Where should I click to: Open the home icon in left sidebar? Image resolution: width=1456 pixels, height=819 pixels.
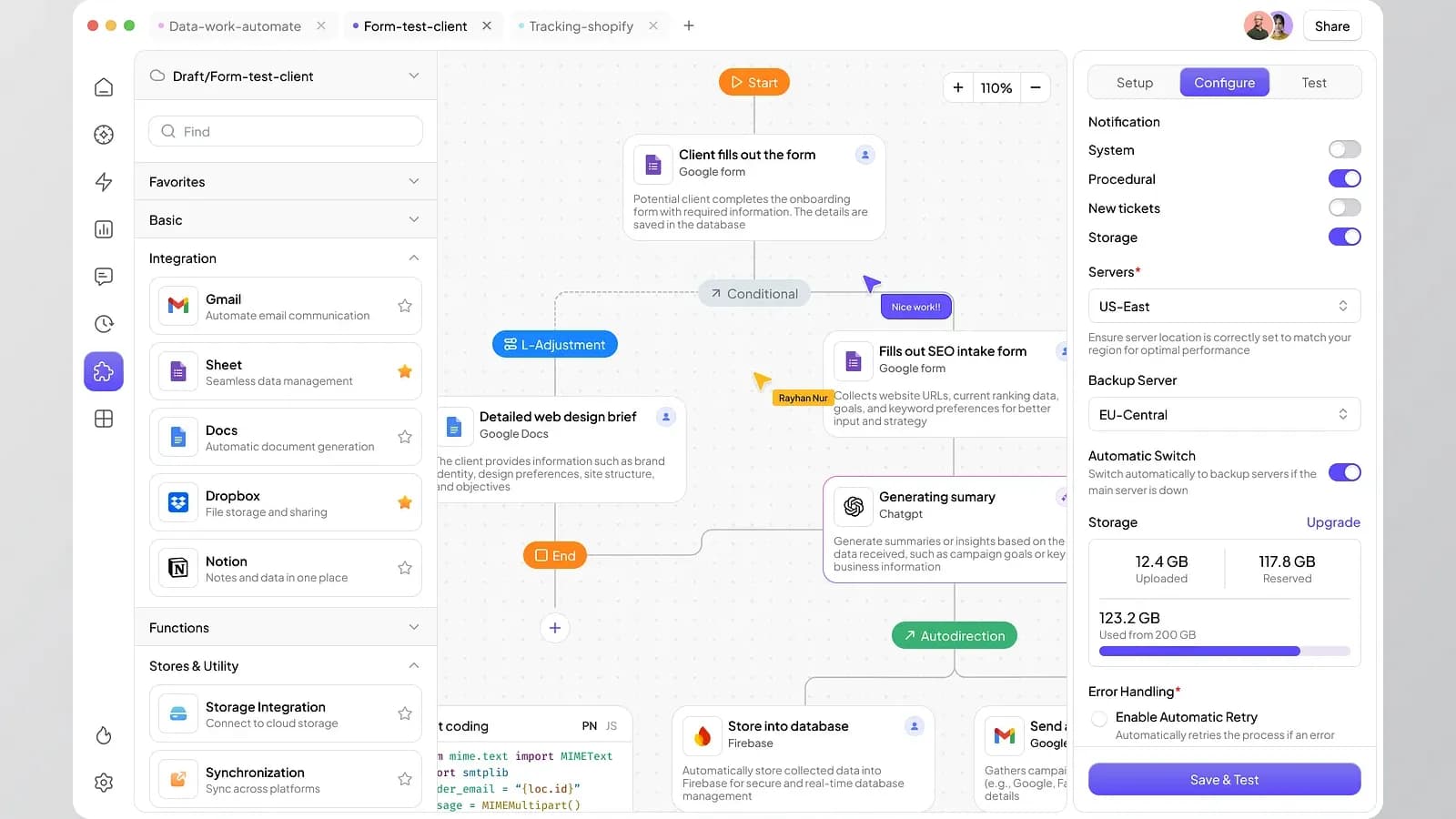pos(104,87)
